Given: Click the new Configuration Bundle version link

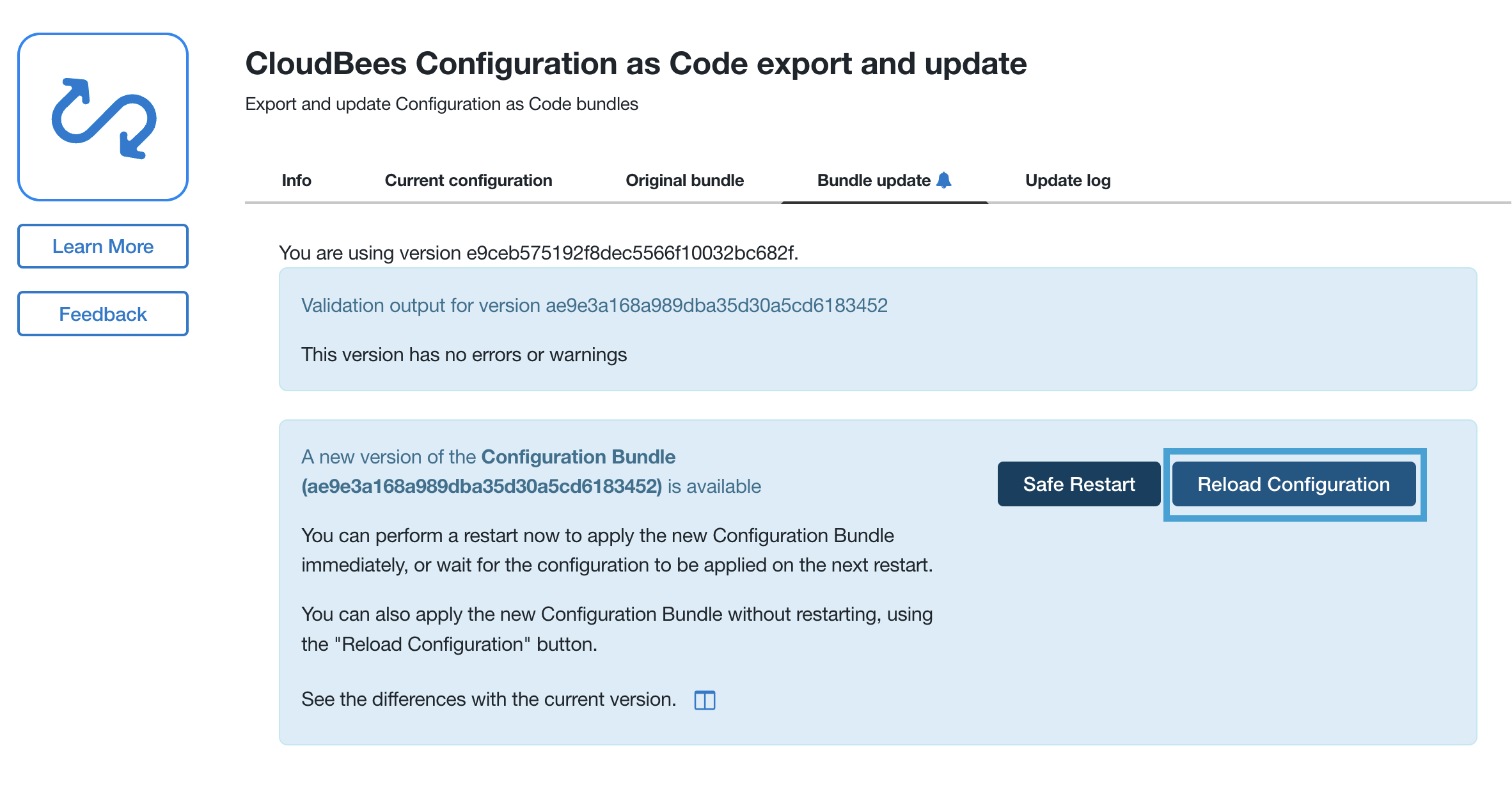Looking at the screenshot, I should tap(481, 487).
